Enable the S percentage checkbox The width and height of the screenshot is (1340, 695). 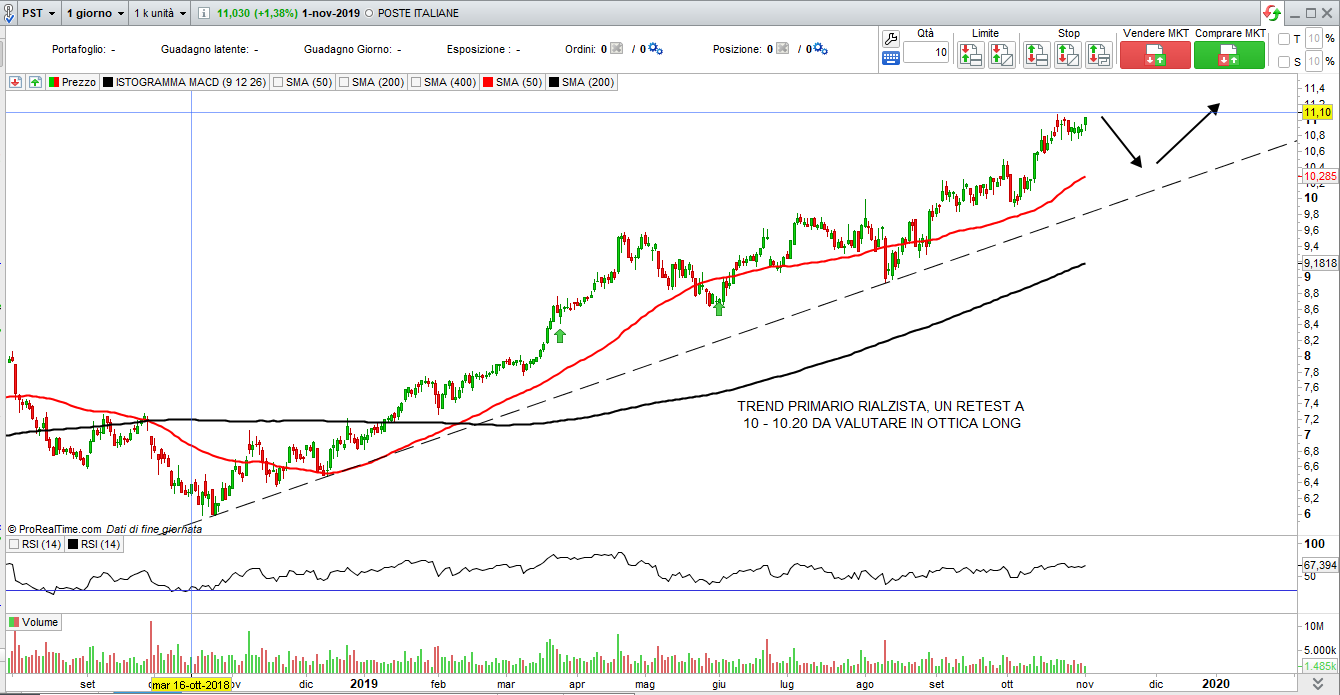point(1284,62)
